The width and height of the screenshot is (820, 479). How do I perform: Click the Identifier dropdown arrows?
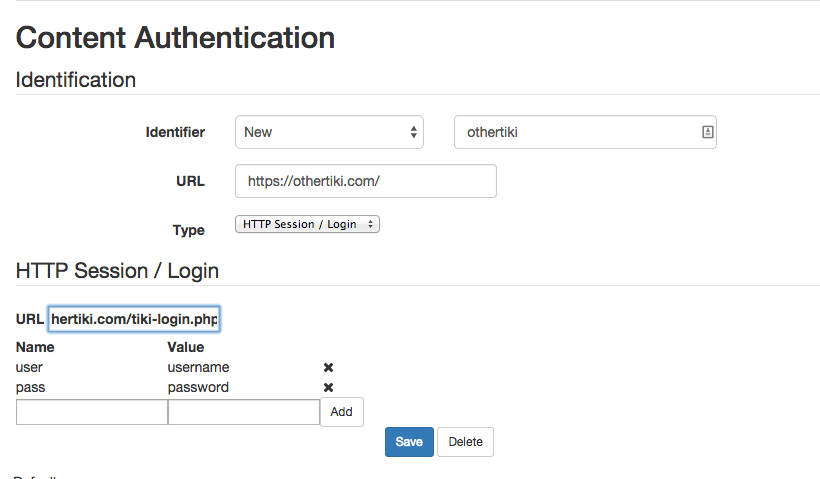point(414,132)
